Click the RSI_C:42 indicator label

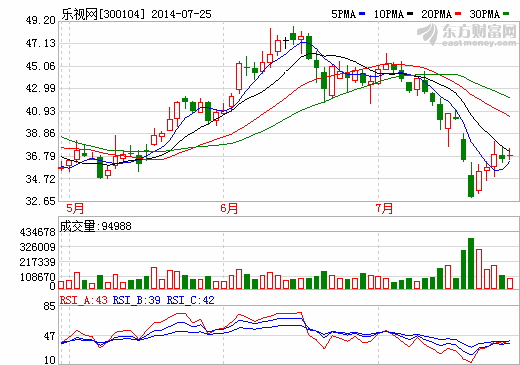pos(190,300)
